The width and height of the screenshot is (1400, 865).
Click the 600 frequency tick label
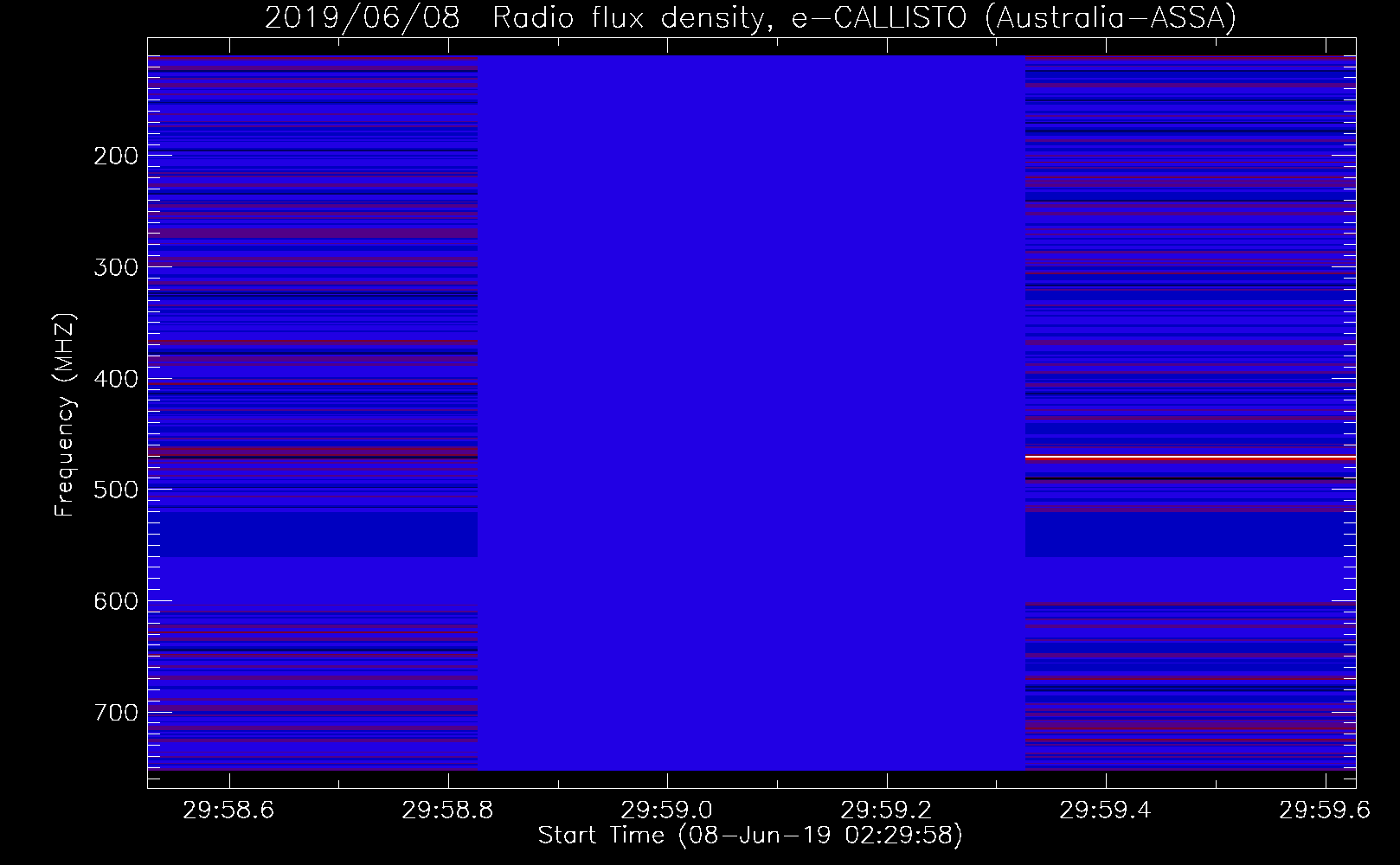pyautogui.click(x=116, y=601)
